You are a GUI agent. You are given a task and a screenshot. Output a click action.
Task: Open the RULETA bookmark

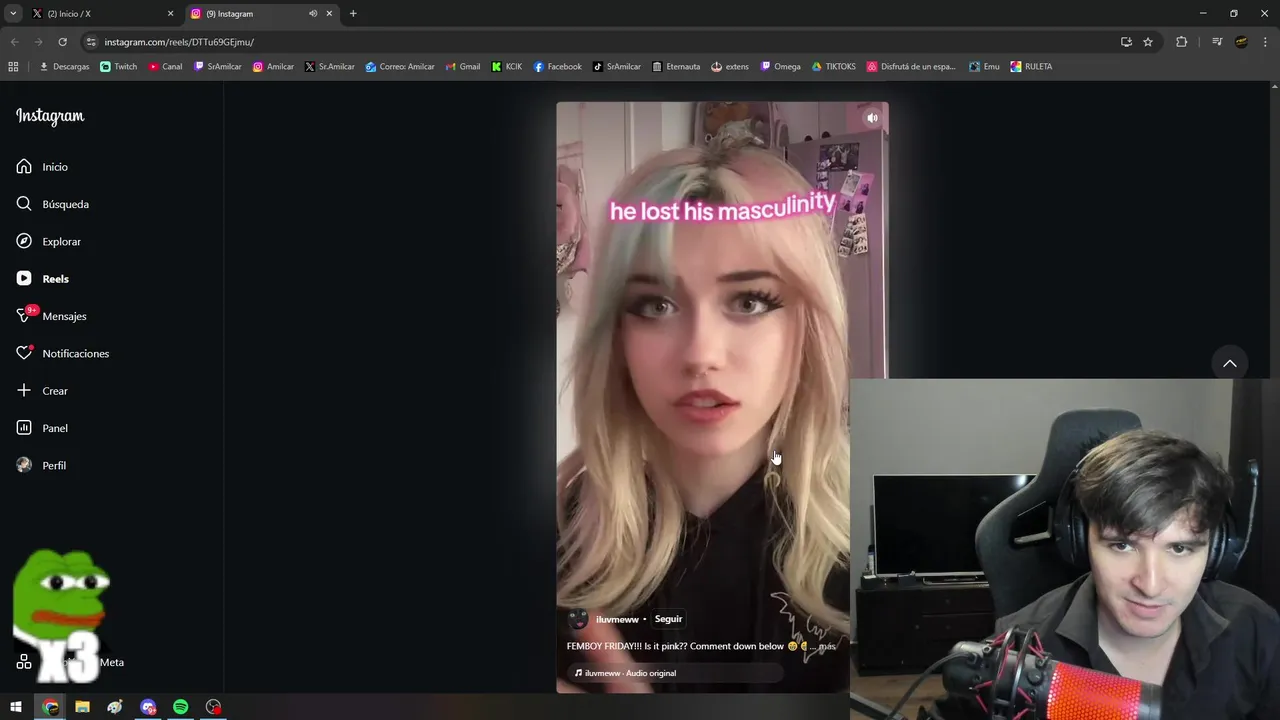coord(1031,67)
